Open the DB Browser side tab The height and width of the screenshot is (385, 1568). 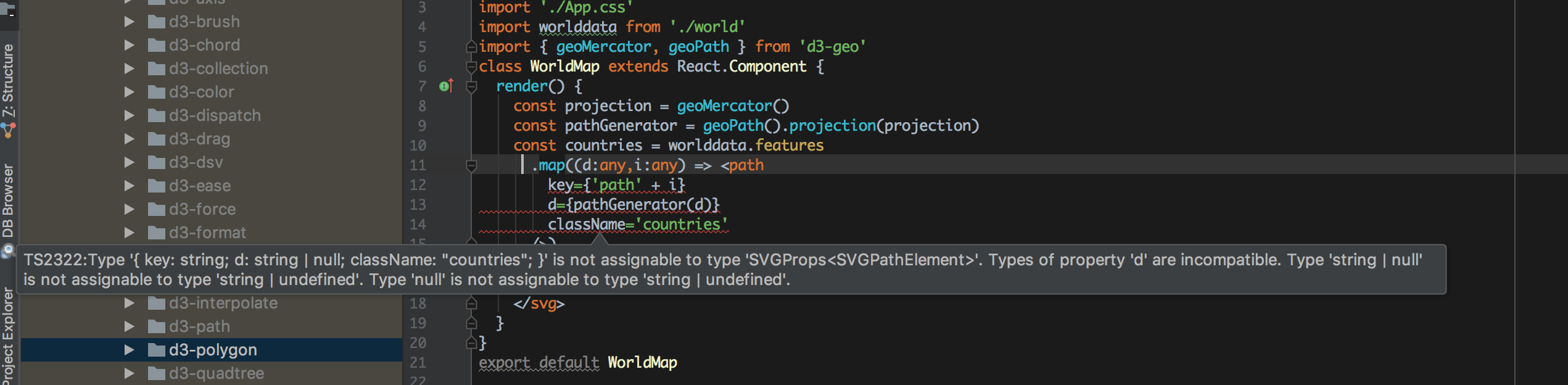(x=8, y=201)
